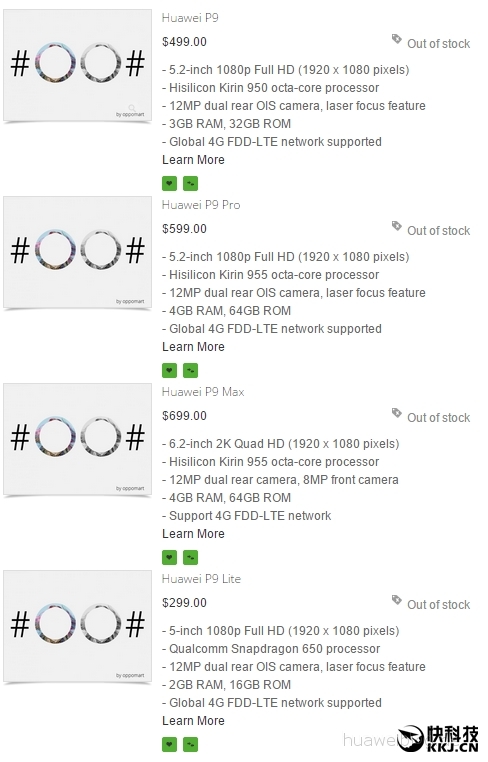Open Huawei P9 product thumbnail image
488x762 pixels.
[x=77, y=65]
